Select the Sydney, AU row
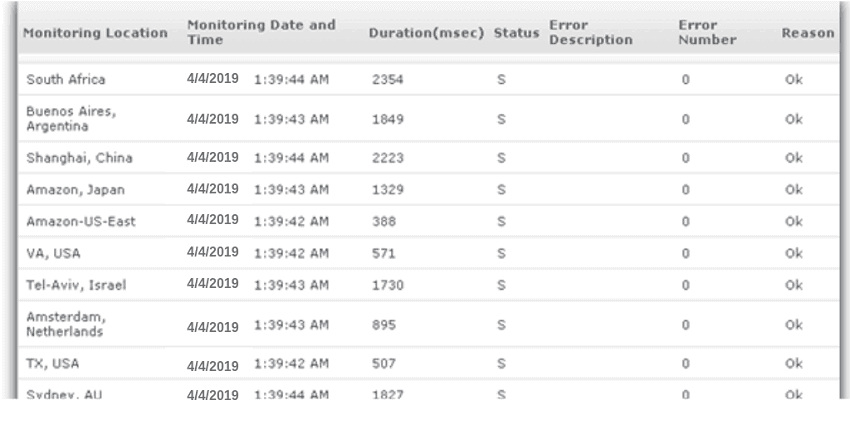 click(x=428, y=390)
